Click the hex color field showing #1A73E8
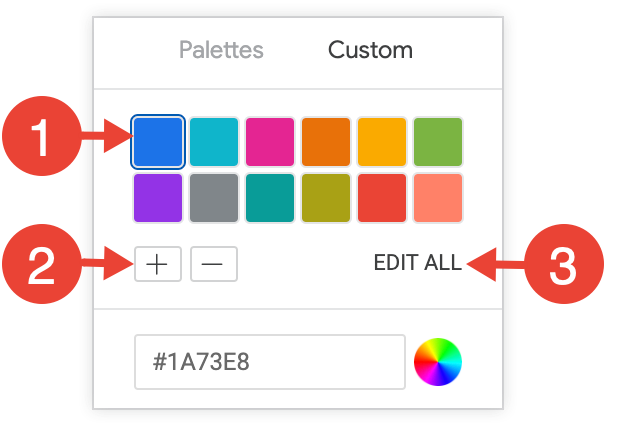This screenshot has width=622, height=426. pos(269,362)
